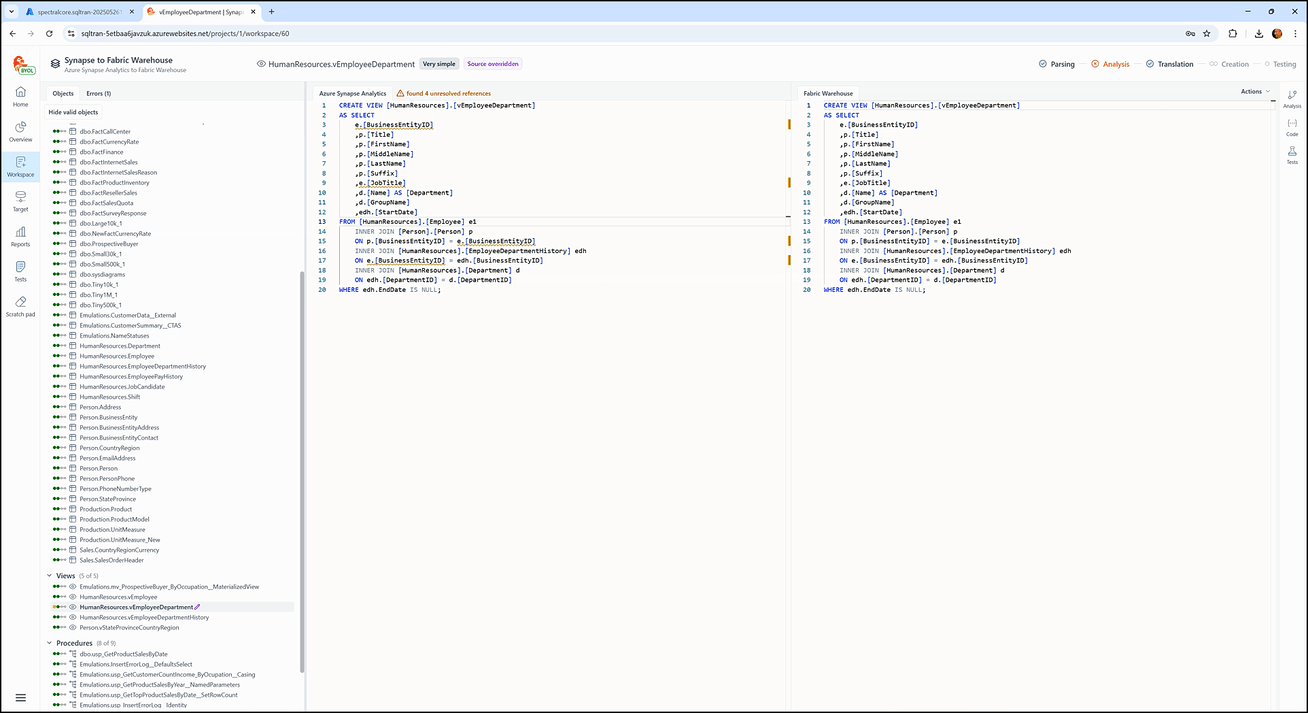Open the browser tab search chevron
This screenshot has height=713, width=1308.
coord(10,11)
